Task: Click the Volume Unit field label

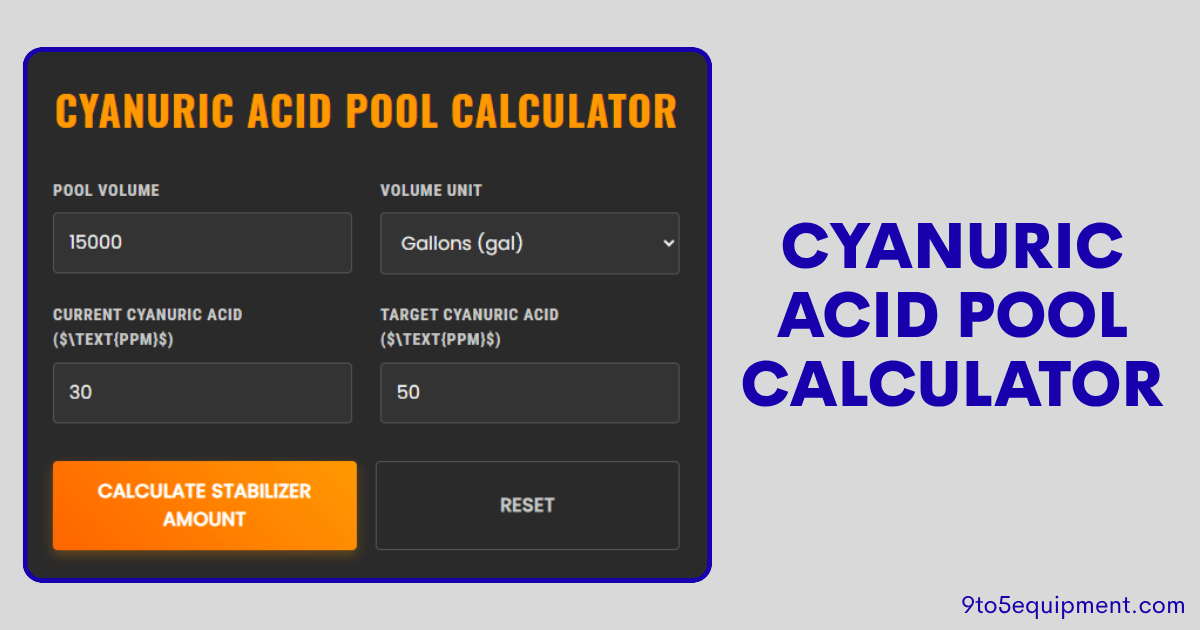Action: click(x=431, y=191)
